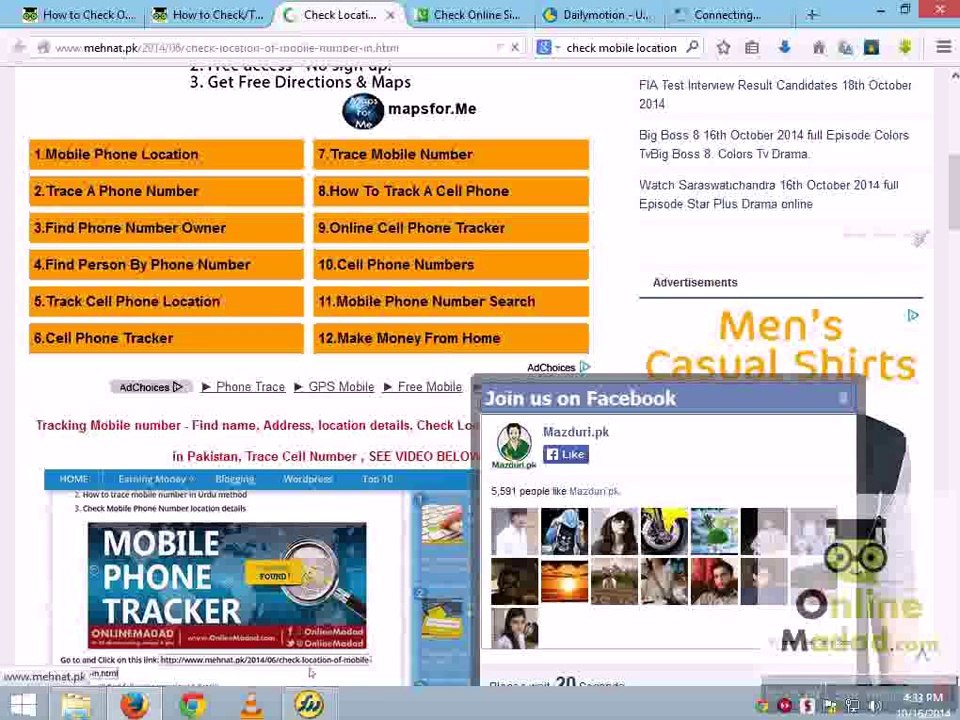Open the yellow round app in taskbar
The image size is (960, 720).
[309, 704]
